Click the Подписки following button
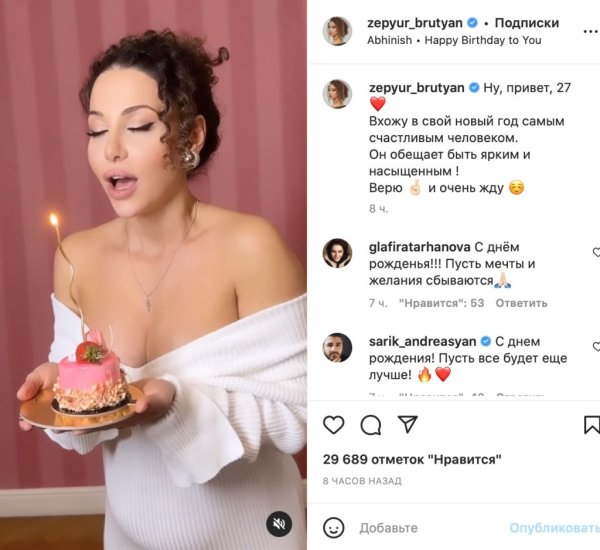Viewport: 600px width, 550px height. [x=527, y=23]
